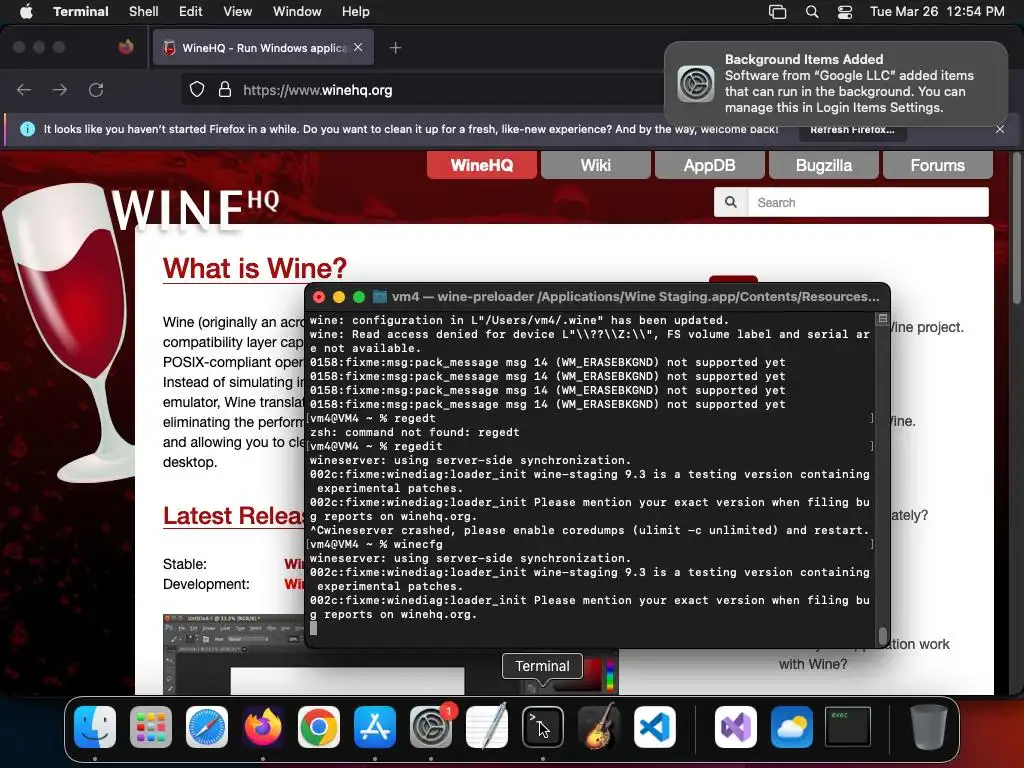Click the WineHQ search input field
The height and width of the screenshot is (768, 1024).
[868, 202]
